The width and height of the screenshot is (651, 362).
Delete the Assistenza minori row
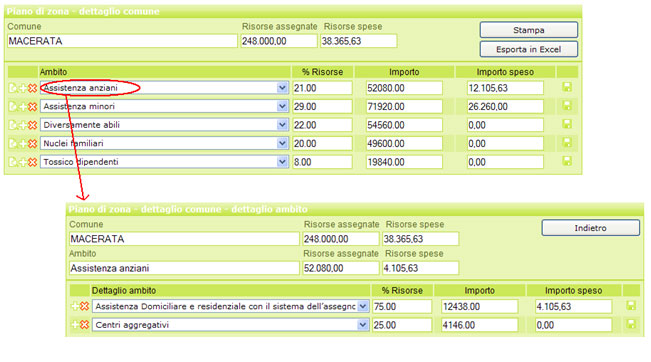pyautogui.click(x=32, y=107)
